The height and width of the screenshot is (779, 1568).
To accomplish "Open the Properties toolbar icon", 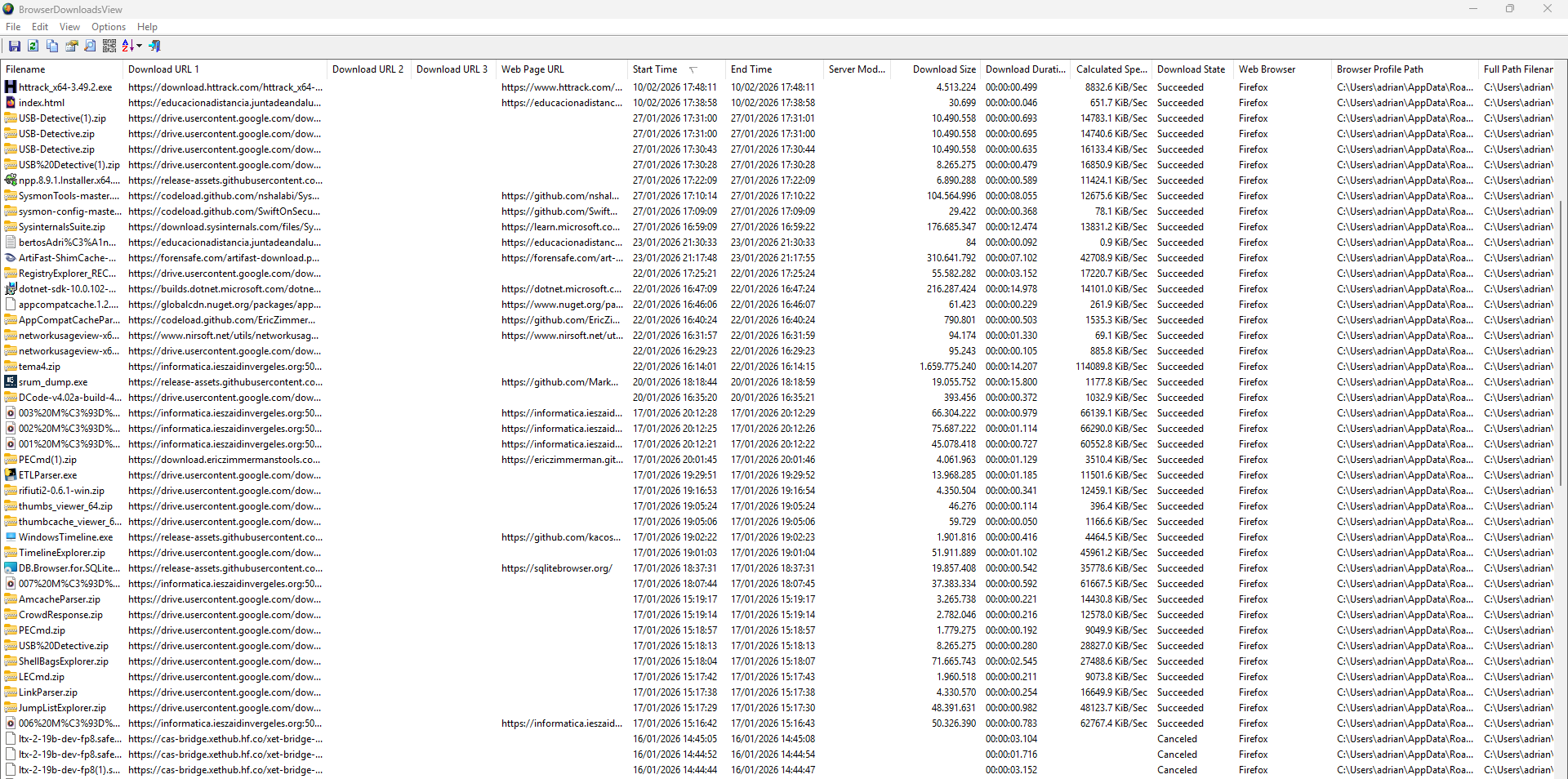I will tap(72, 47).
